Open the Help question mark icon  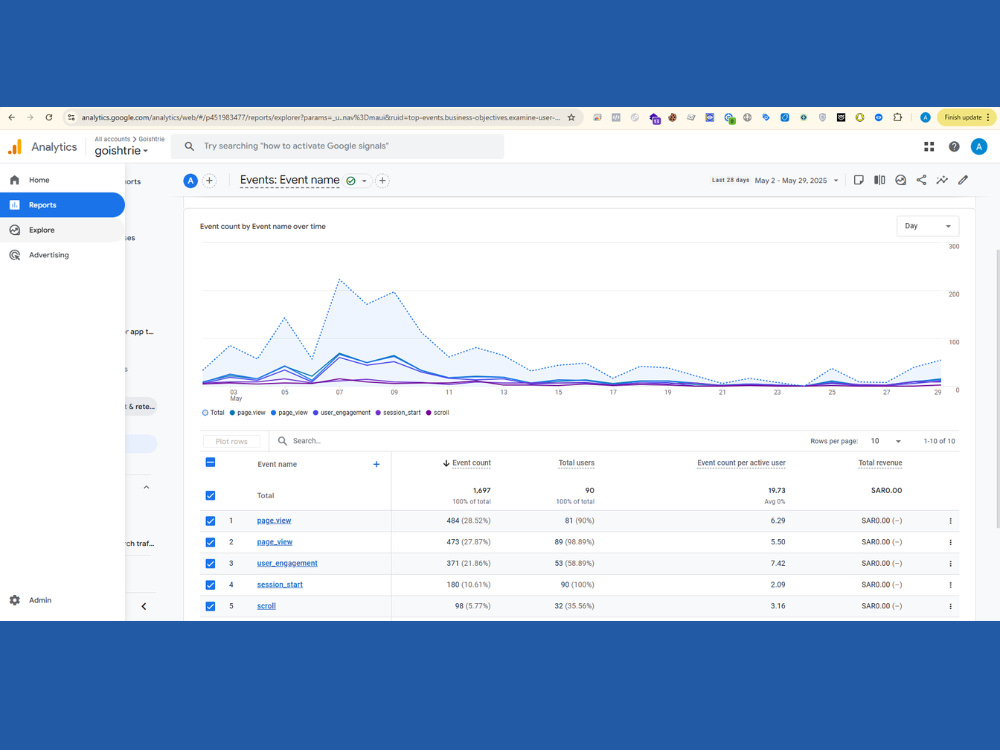[x=954, y=147]
